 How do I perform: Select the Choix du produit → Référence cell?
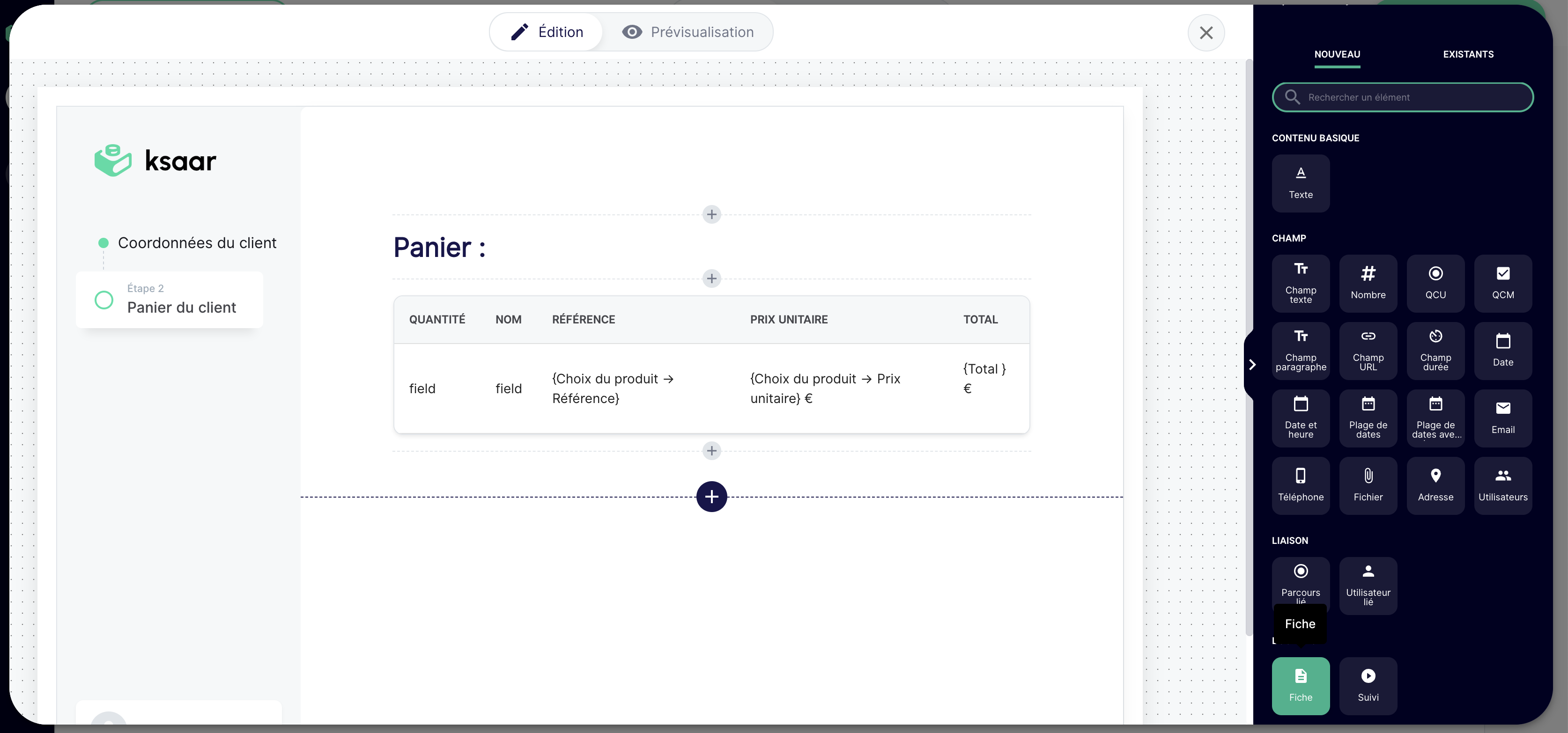[612, 388]
